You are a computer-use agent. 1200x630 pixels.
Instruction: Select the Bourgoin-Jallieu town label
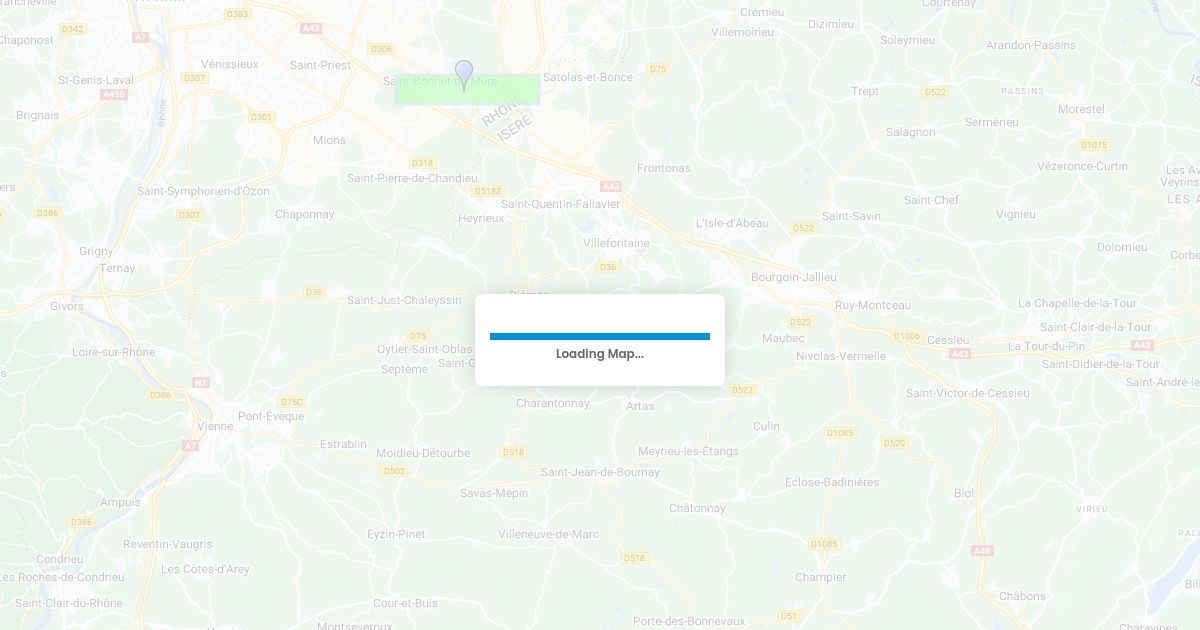(793, 277)
